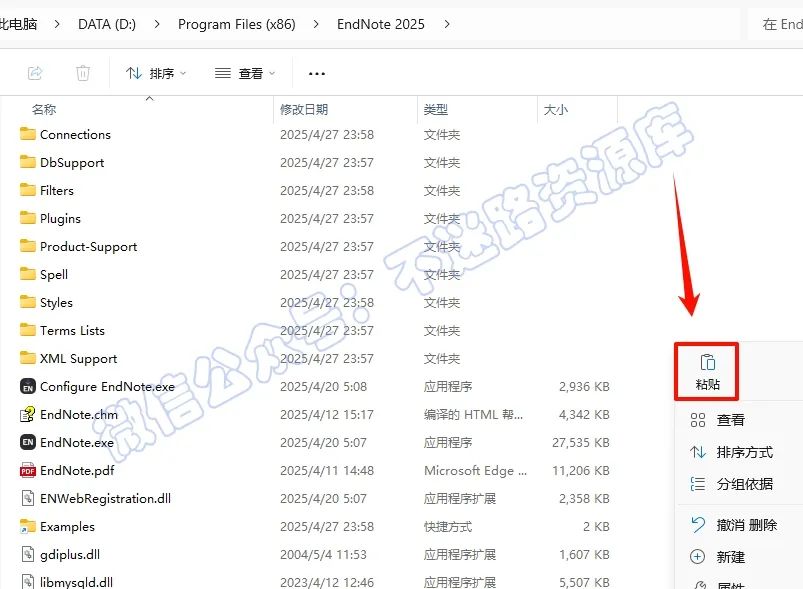Select the Connections folder icon

pyautogui.click(x=28, y=134)
